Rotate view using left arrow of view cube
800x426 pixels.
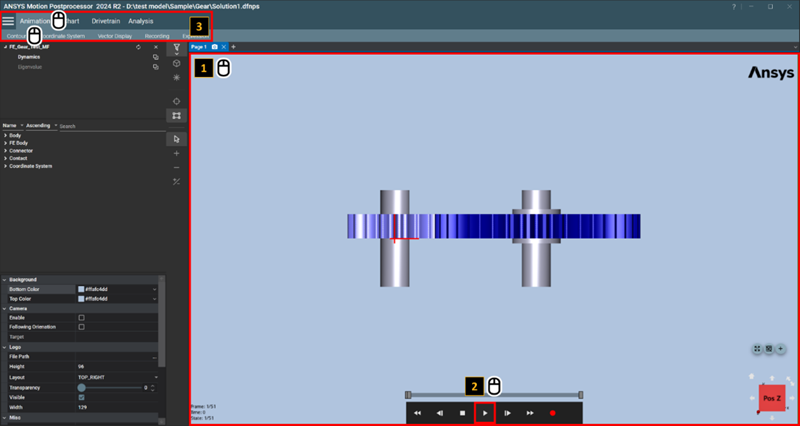click(752, 397)
